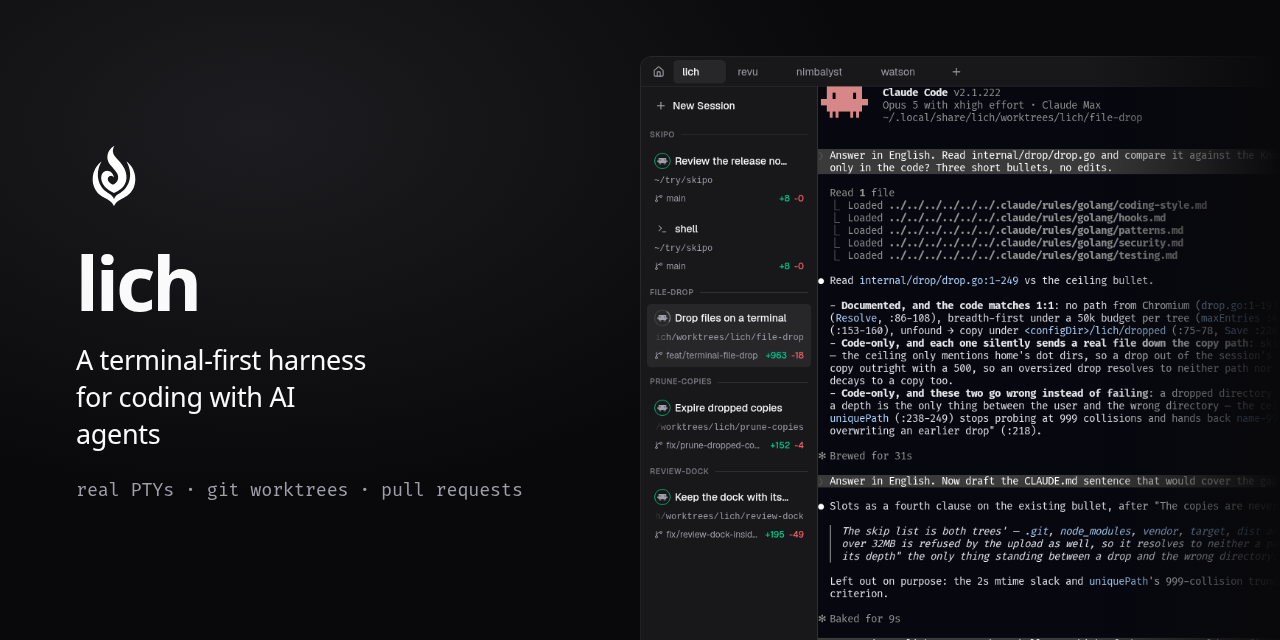
Task: Click the /worktrees/lich/review-dock path
Action: click(730, 516)
